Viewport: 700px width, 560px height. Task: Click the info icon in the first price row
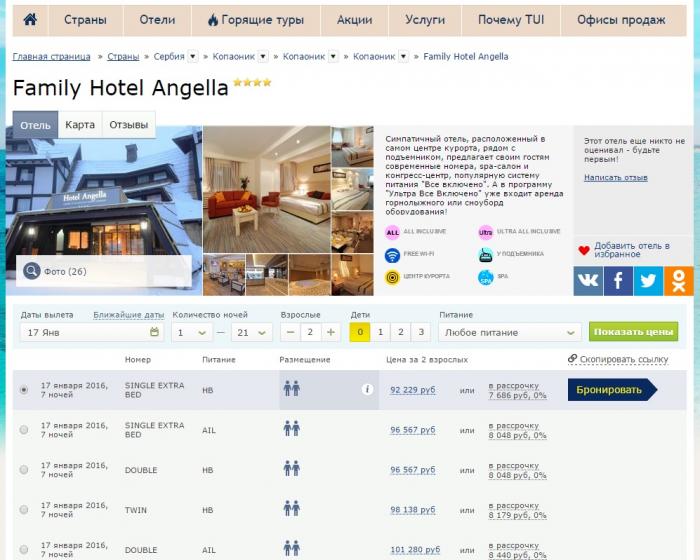pos(367,389)
